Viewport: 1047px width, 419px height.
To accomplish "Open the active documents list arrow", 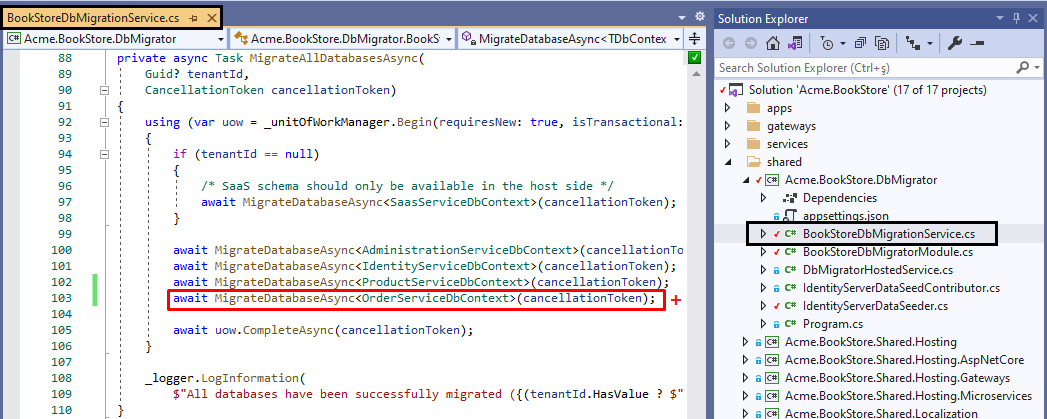I will click(x=682, y=17).
